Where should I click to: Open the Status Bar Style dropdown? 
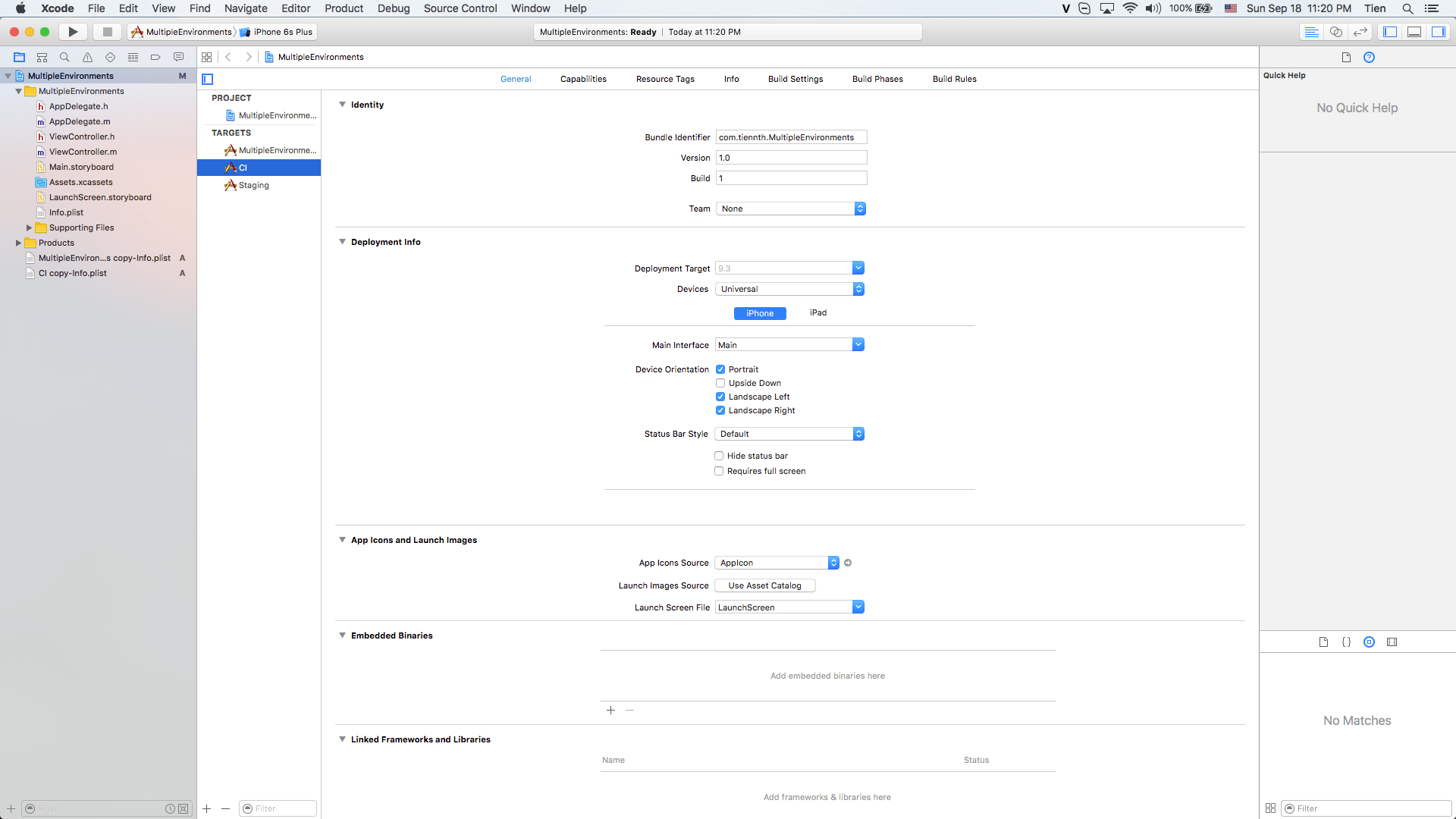click(789, 434)
